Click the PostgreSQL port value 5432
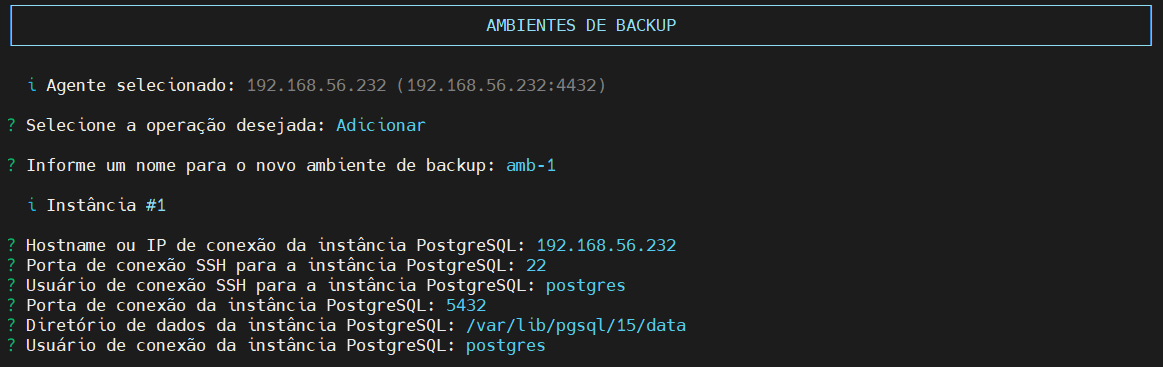The height and width of the screenshot is (367, 1163). pyautogui.click(x=466, y=306)
